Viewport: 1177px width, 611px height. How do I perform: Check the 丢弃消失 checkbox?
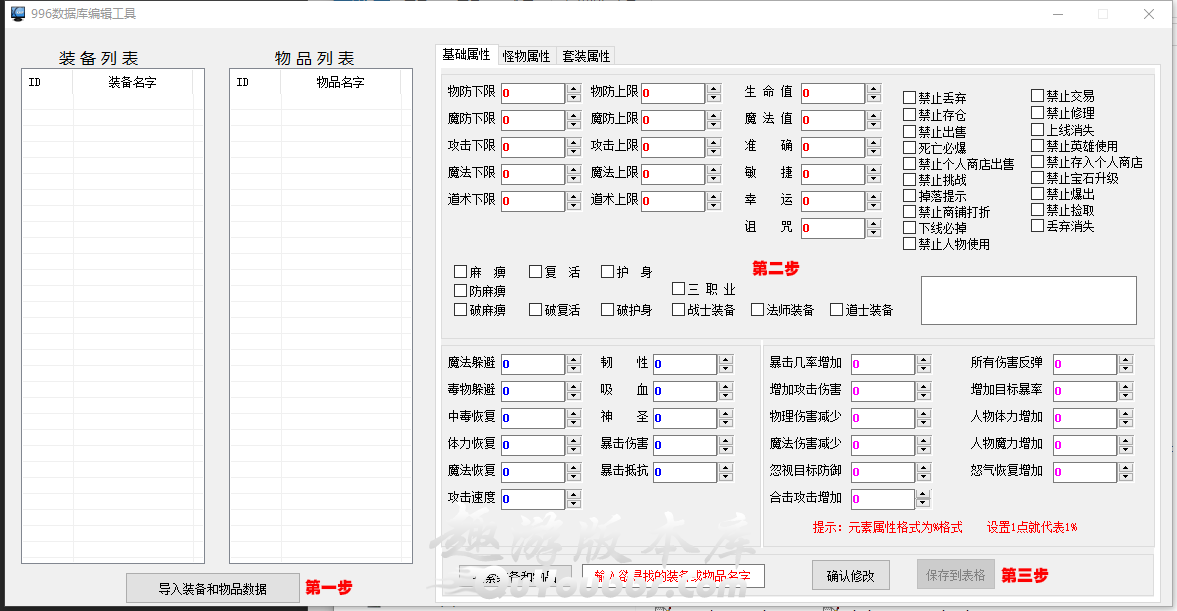(x=1037, y=225)
